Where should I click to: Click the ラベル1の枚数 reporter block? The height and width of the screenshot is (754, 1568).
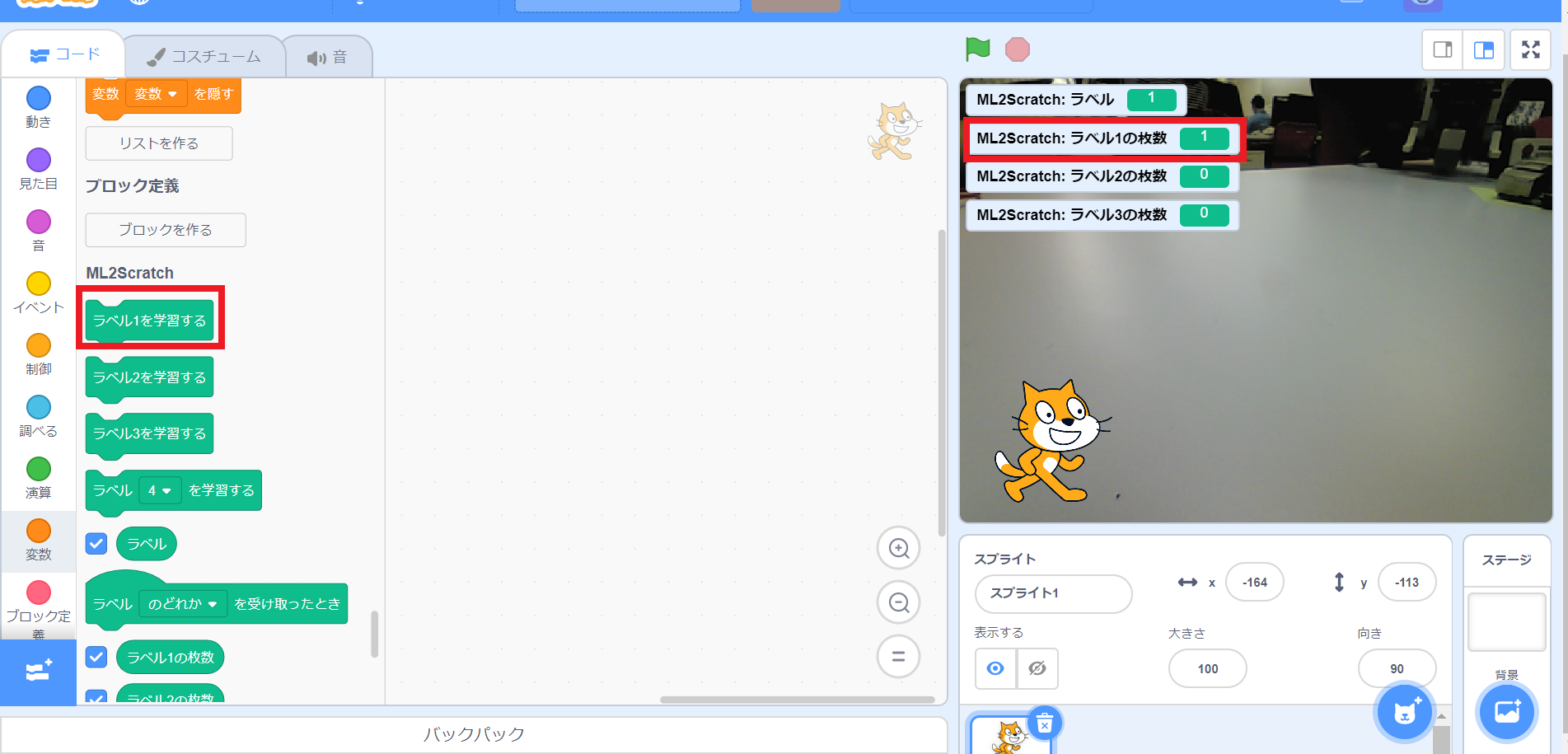point(171,658)
